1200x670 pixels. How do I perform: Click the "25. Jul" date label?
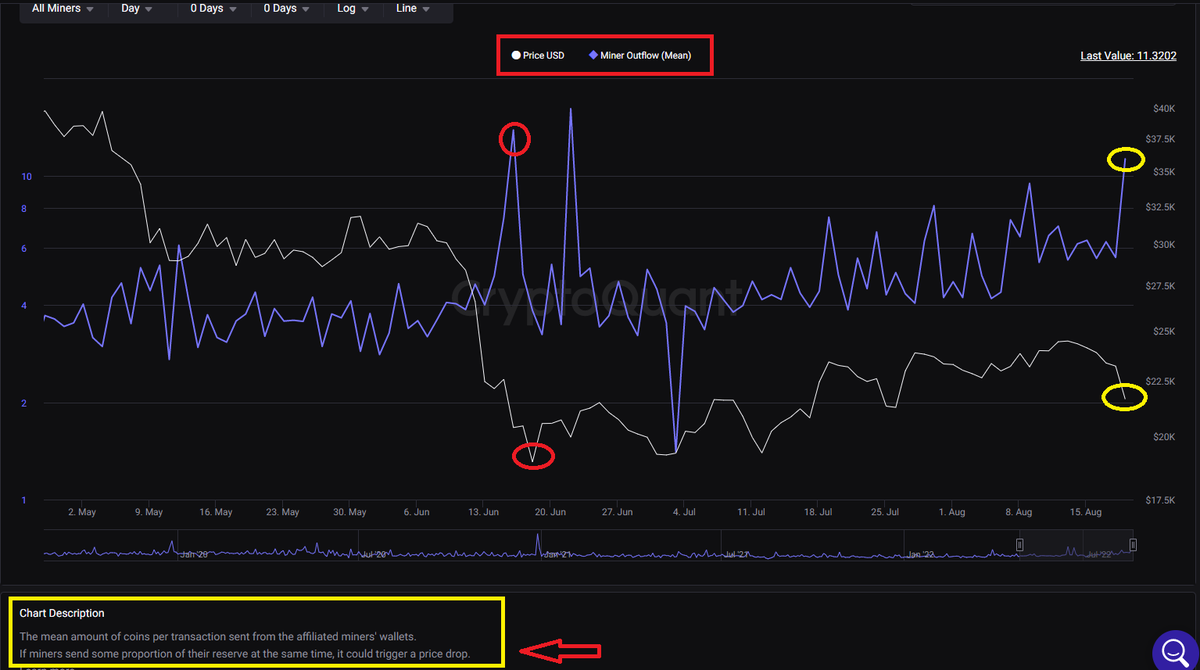[884, 512]
